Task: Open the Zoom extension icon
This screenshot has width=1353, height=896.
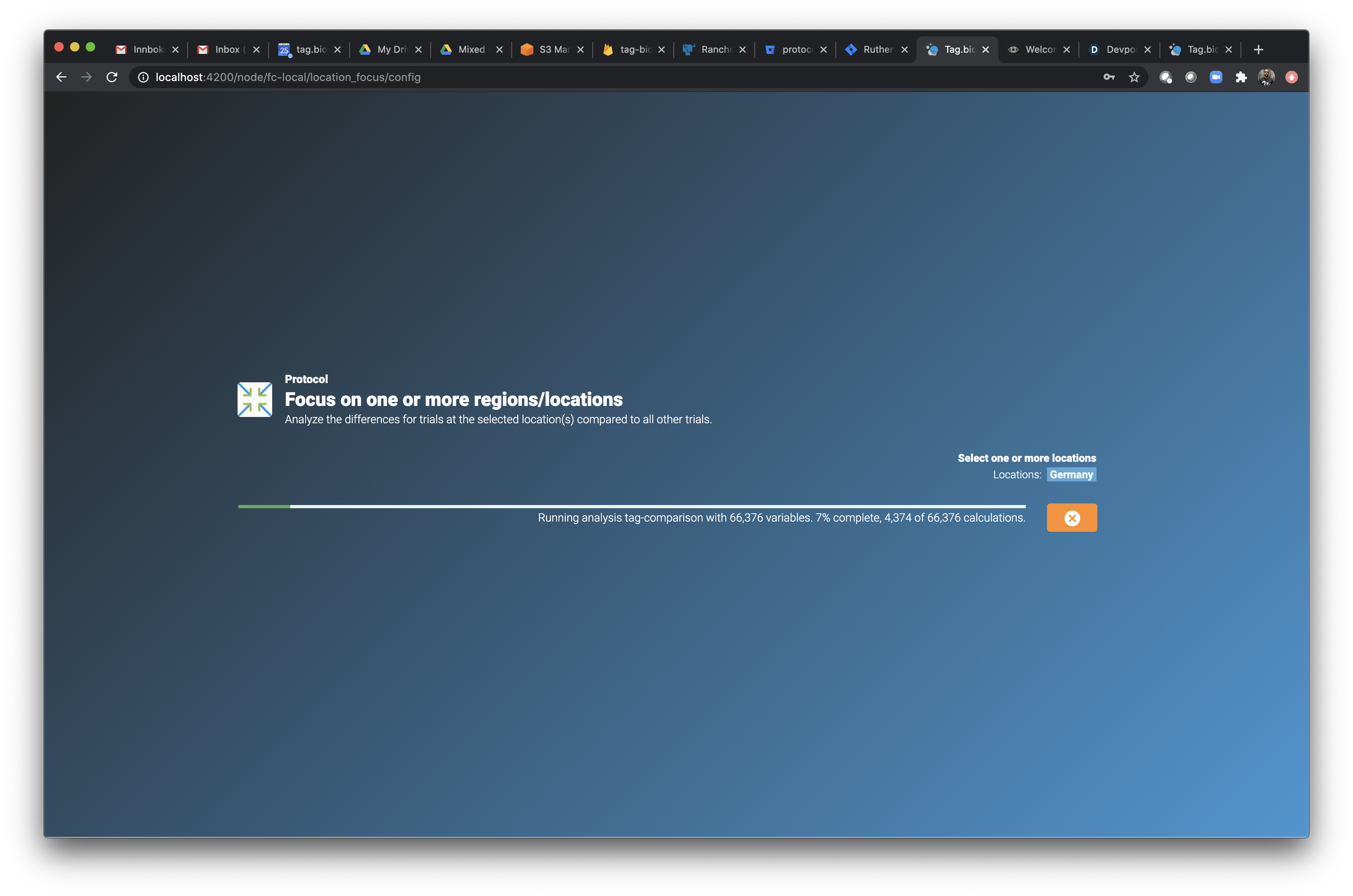Action: point(1216,77)
